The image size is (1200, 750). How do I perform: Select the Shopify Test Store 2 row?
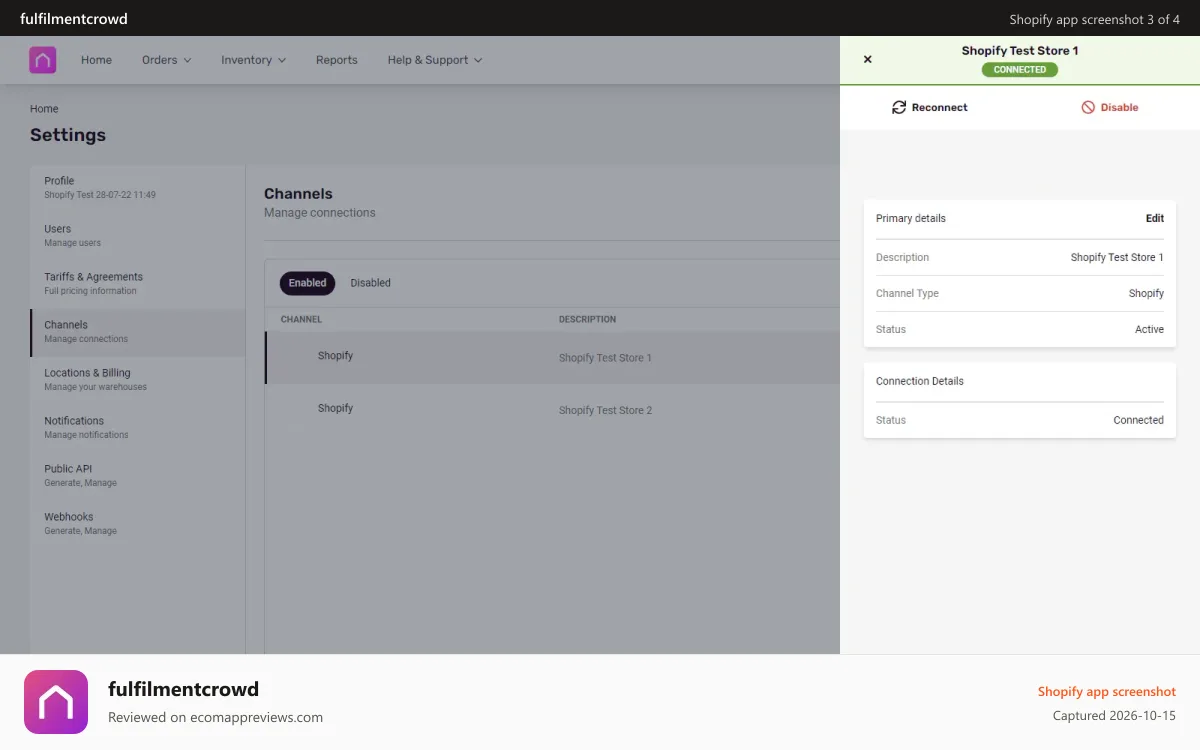[552, 410]
